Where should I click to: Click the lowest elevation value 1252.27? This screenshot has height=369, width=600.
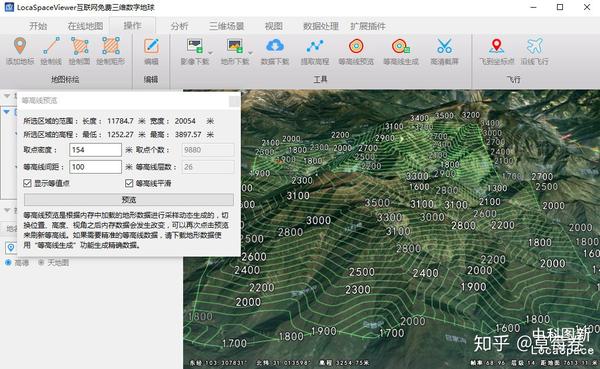120,135
